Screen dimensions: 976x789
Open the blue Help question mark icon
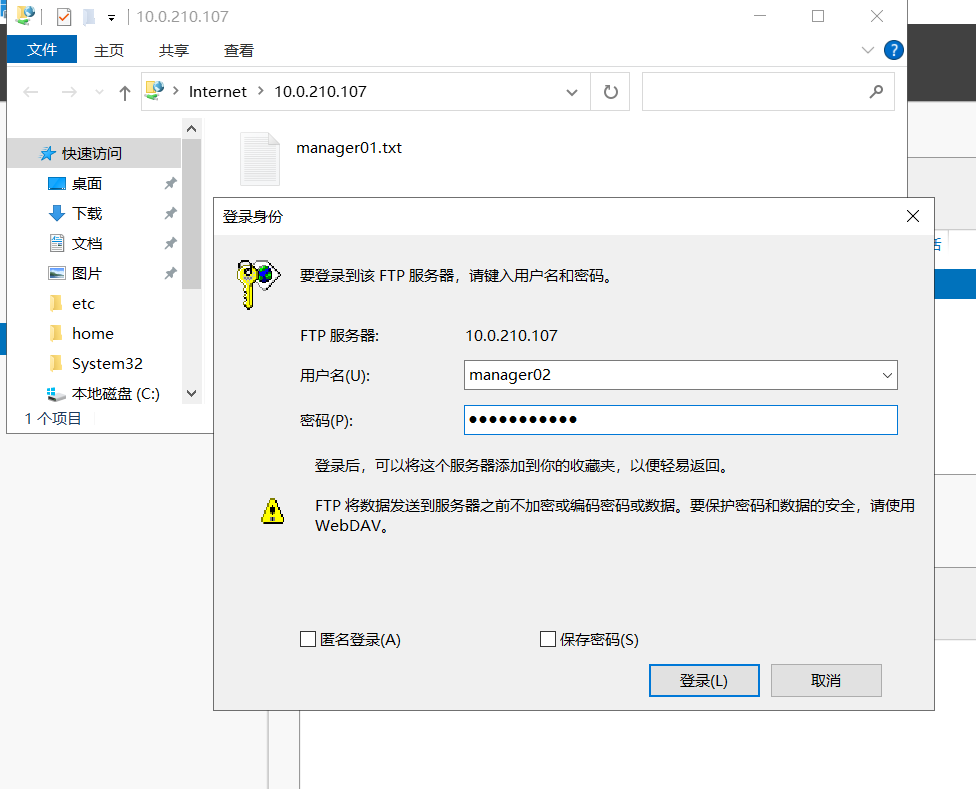pos(894,50)
